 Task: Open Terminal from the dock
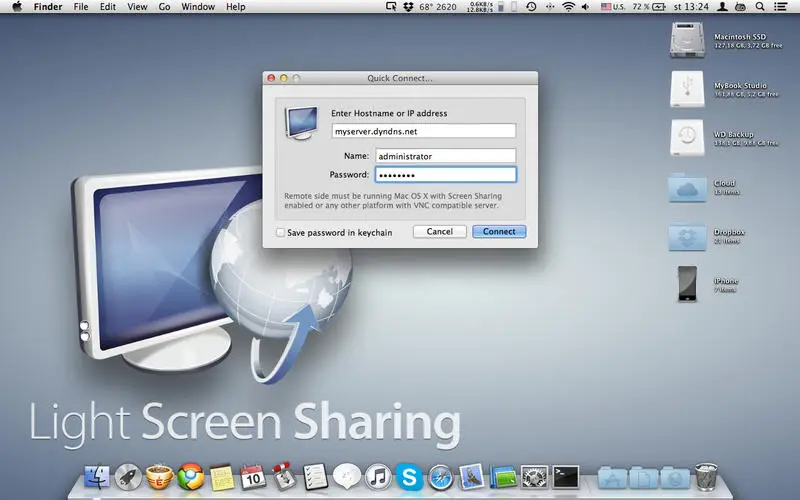click(x=566, y=477)
